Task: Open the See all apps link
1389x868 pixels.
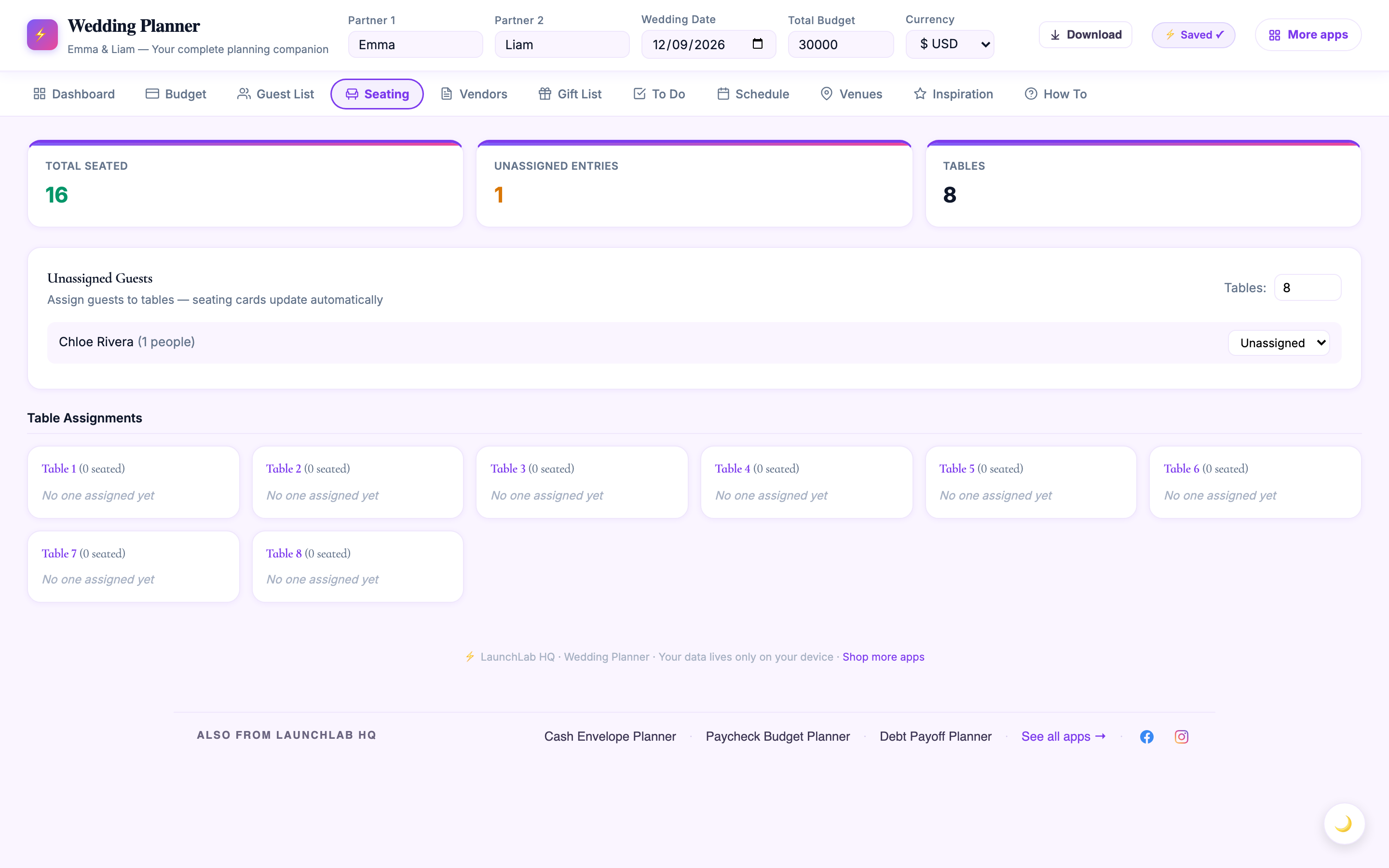Action: [x=1063, y=736]
